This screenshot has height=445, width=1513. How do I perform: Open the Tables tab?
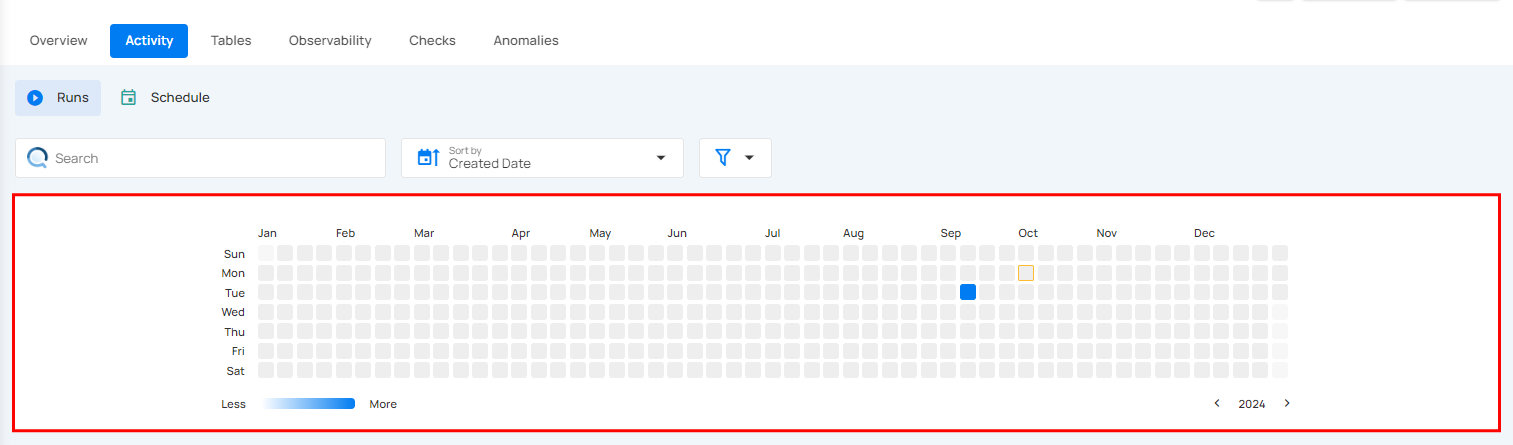click(x=231, y=41)
